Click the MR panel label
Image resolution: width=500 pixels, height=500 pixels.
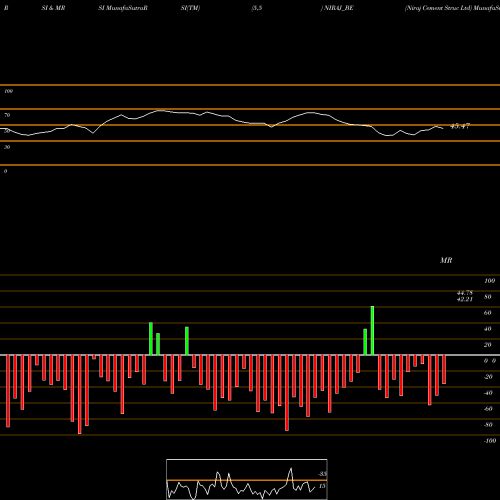(446, 260)
